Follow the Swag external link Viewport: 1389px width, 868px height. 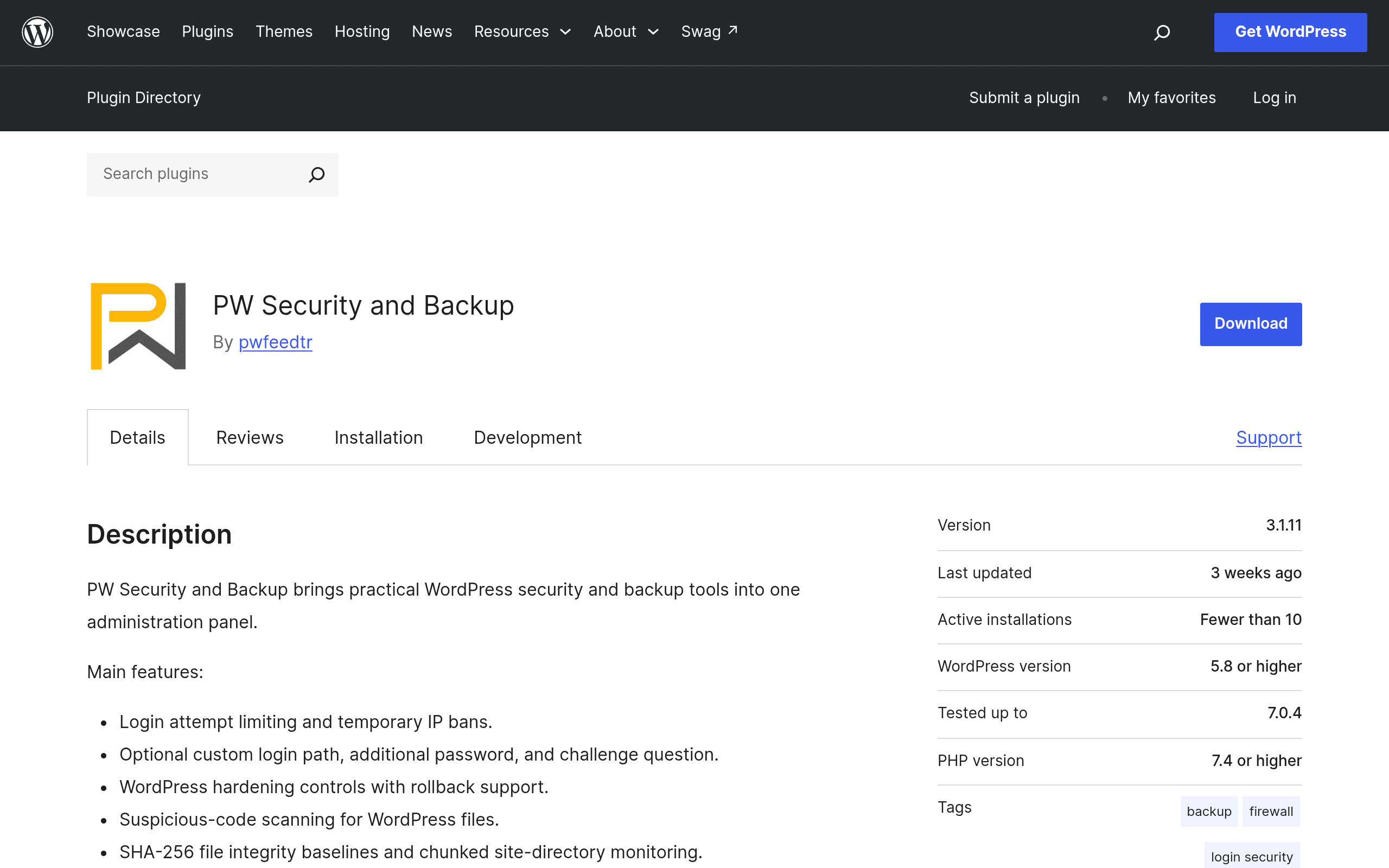pyautogui.click(x=710, y=31)
